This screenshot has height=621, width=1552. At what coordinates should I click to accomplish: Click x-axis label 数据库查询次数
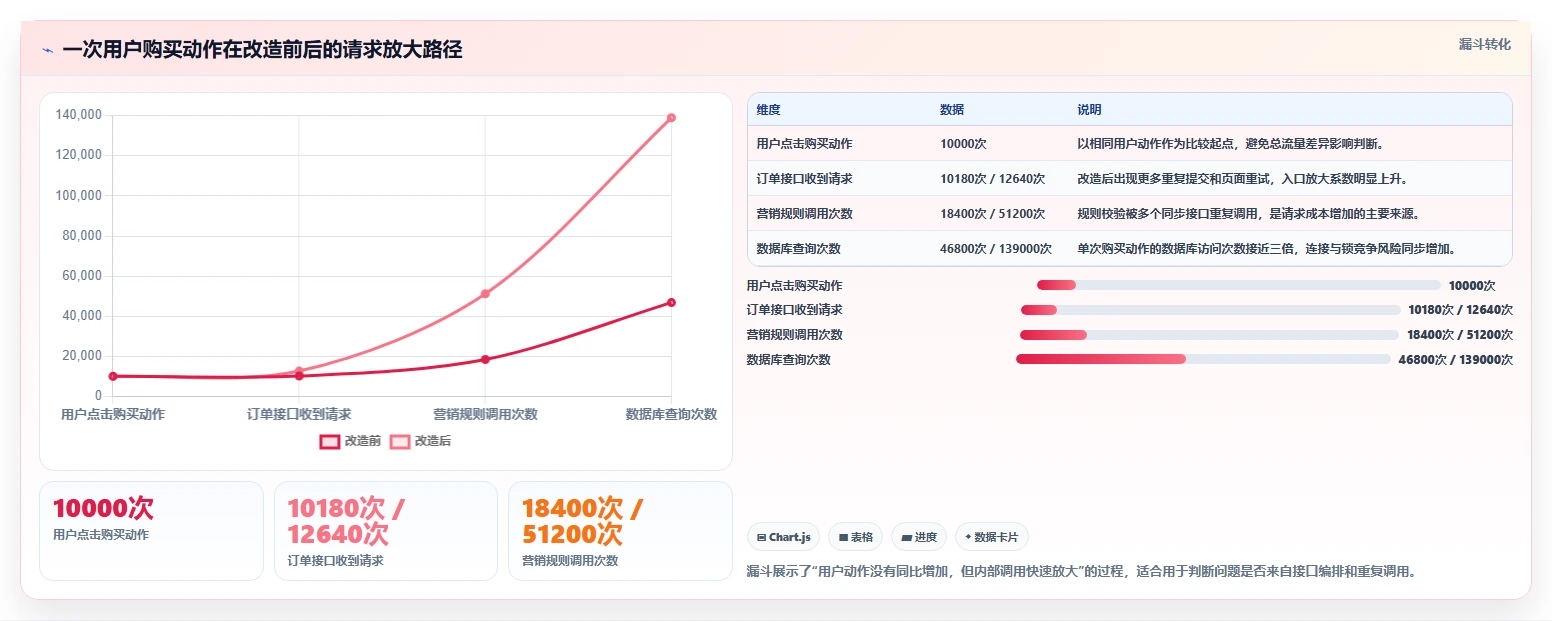(671, 414)
